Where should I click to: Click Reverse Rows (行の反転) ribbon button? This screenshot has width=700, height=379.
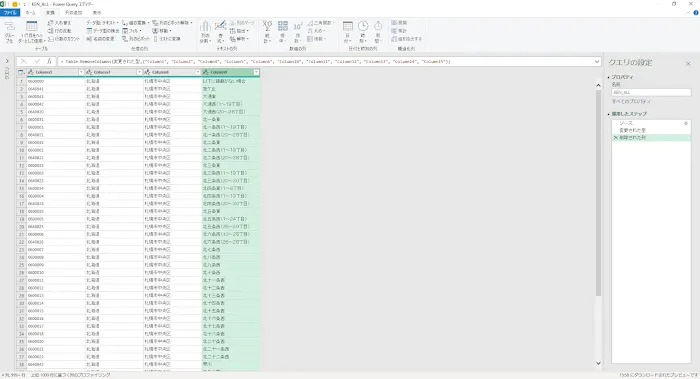click(x=59, y=31)
